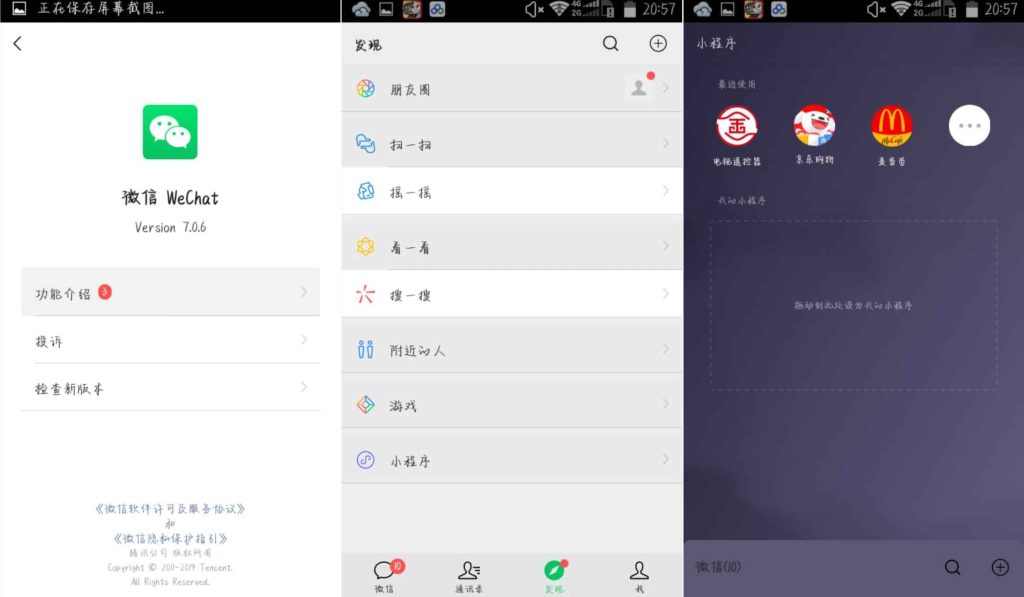Image resolution: width=1024 pixels, height=597 pixels.
Task: Expand chevron on 看一看 row
Action: click(x=665, y=246)
